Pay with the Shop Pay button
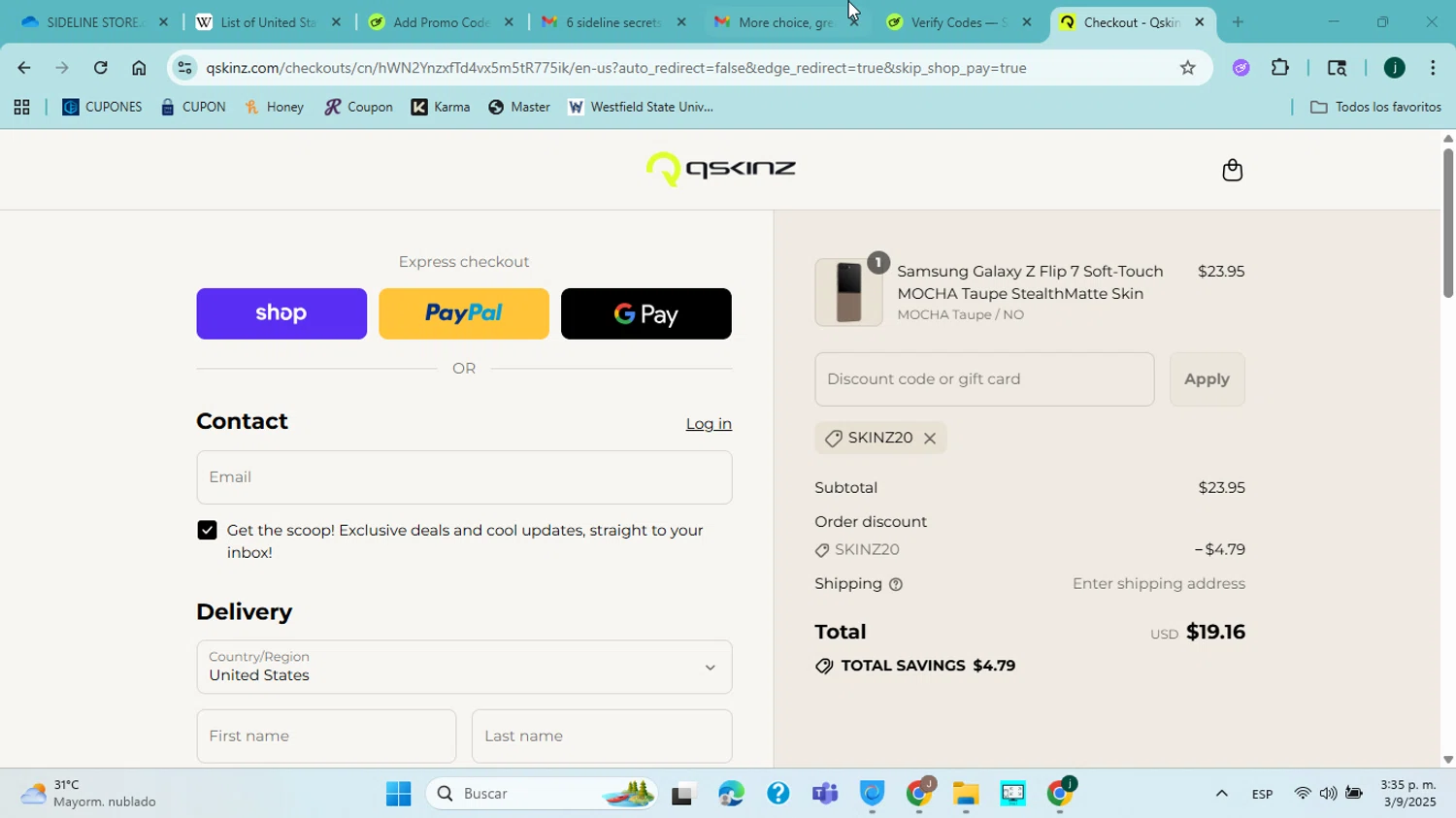The image size is (1456, 818). click(281, 313)
